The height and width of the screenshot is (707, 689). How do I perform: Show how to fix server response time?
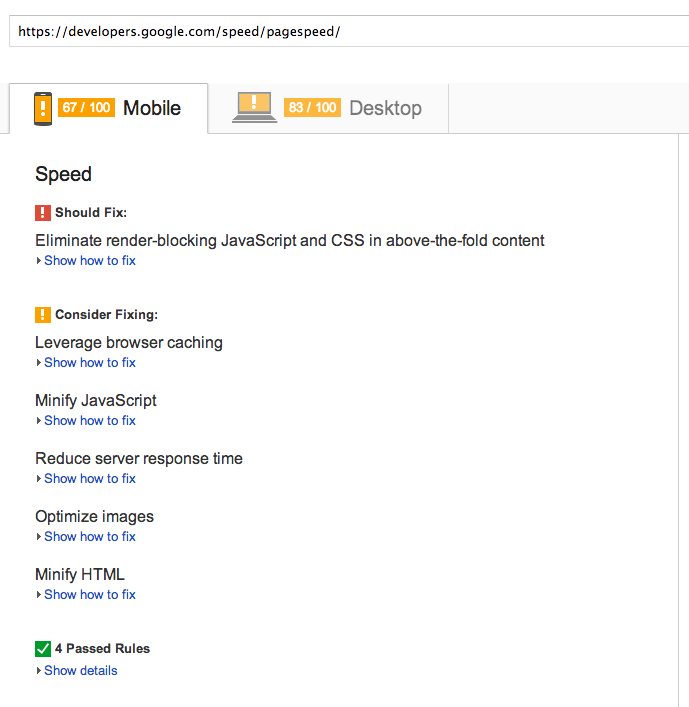click(89, 479)
